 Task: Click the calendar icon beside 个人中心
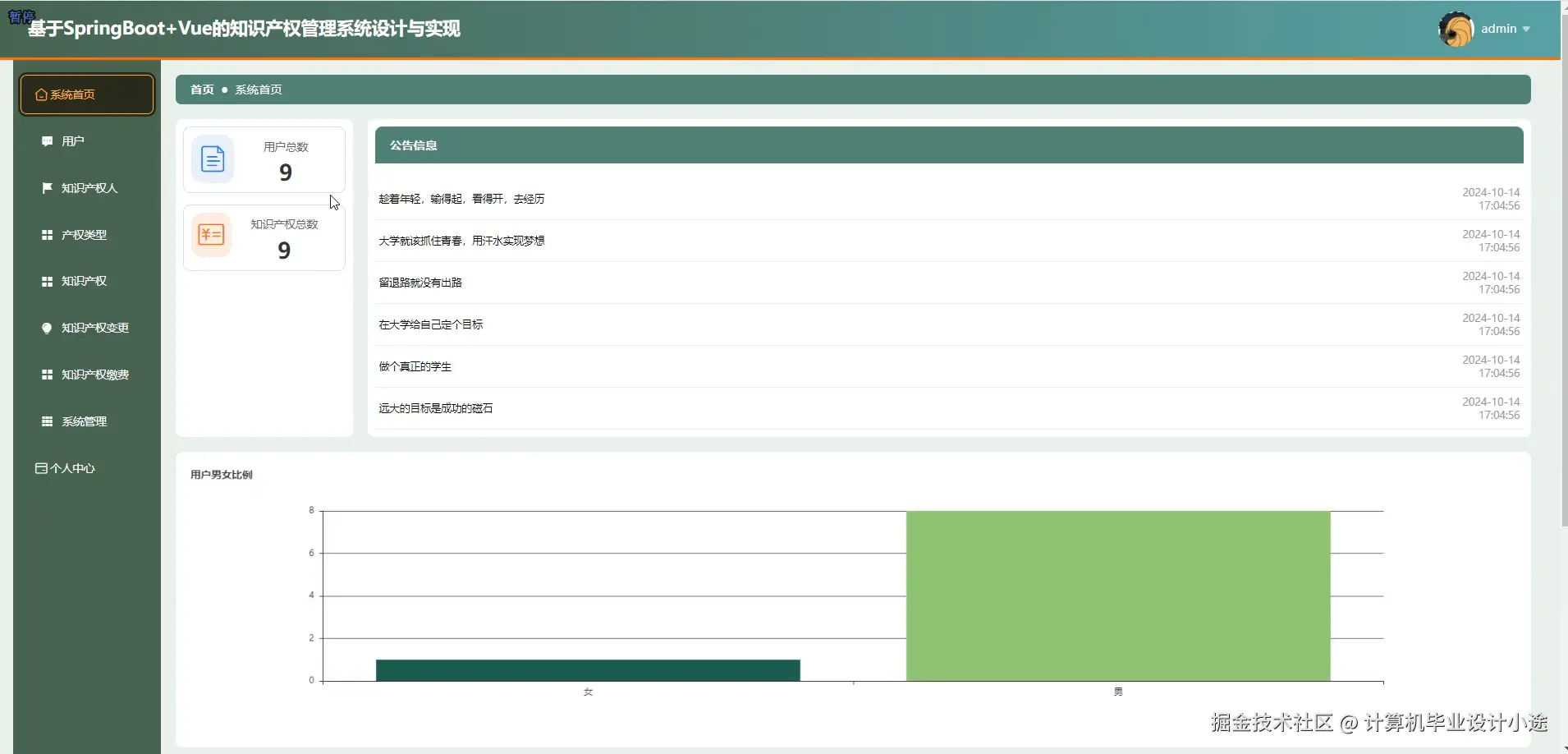(x=41, y=468)
